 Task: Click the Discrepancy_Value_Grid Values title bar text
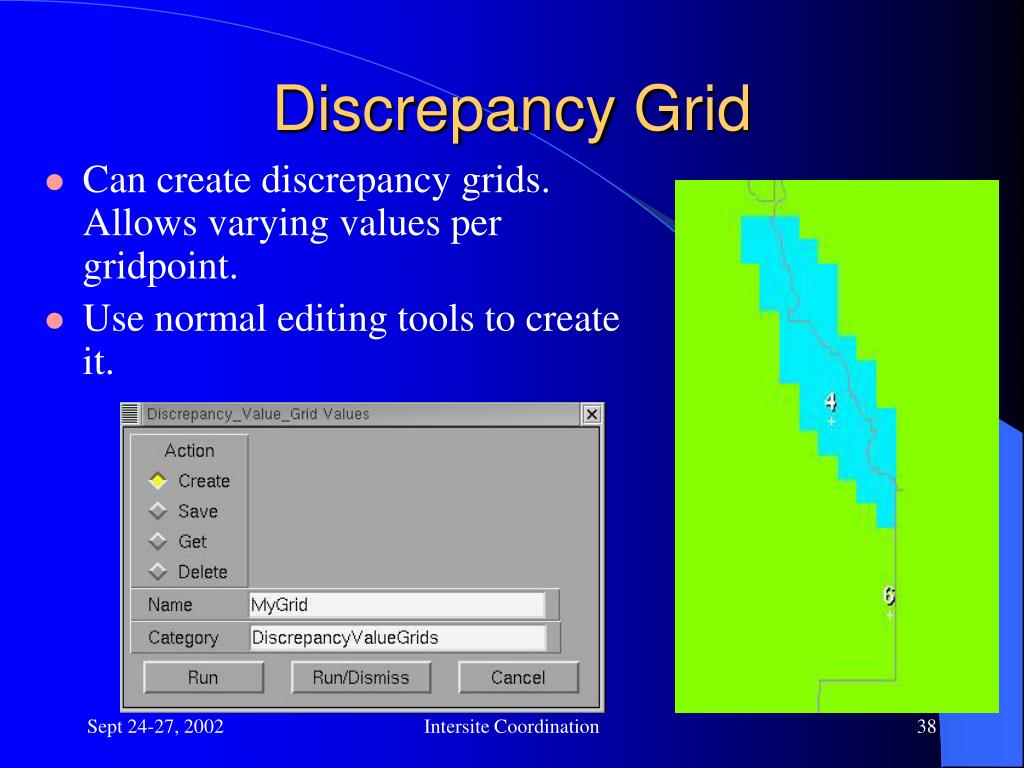tap(258, 414)
